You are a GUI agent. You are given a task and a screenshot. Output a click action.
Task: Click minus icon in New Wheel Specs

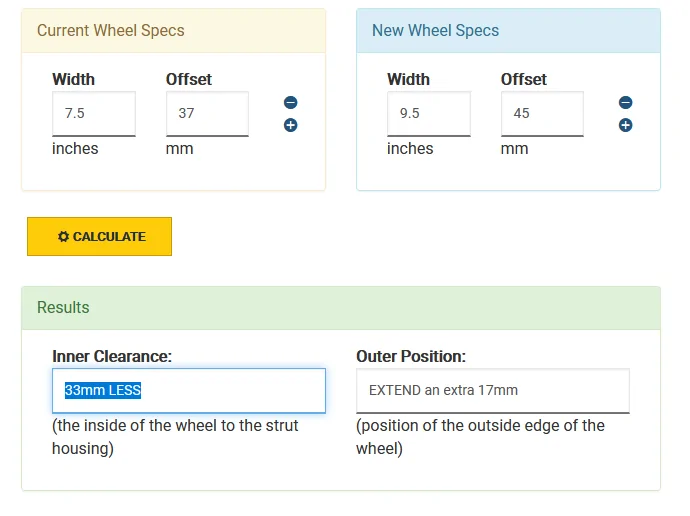(x=625, y=102)
